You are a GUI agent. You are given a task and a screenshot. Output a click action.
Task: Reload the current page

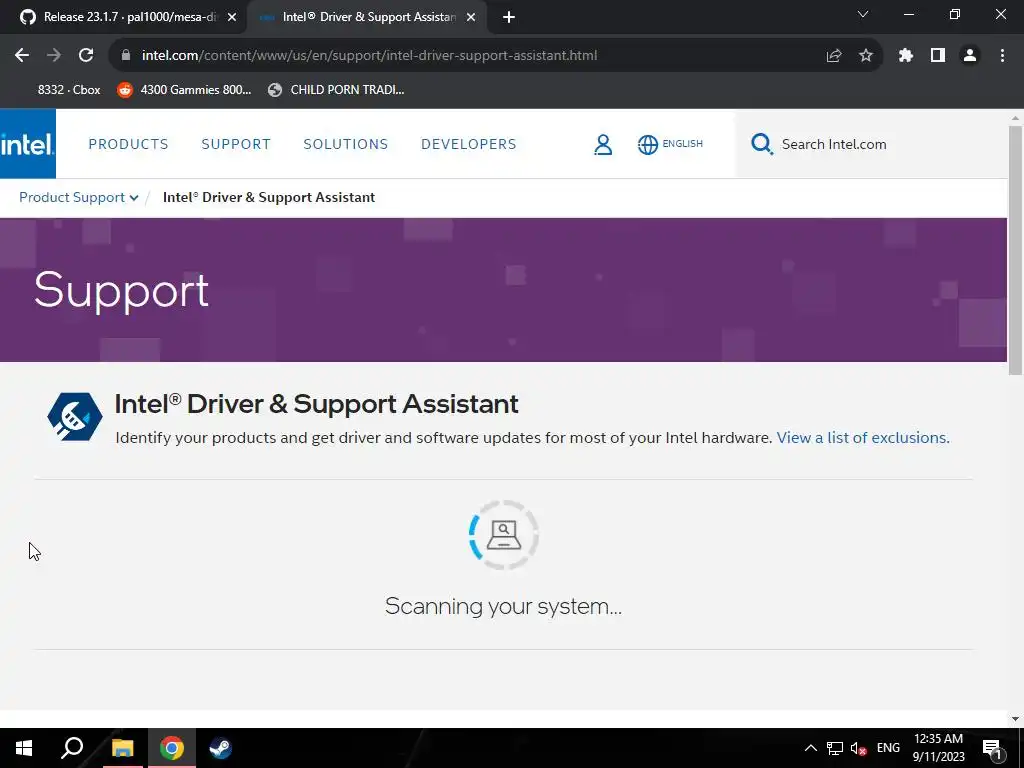pyautogui.click(x=86, y=56)
